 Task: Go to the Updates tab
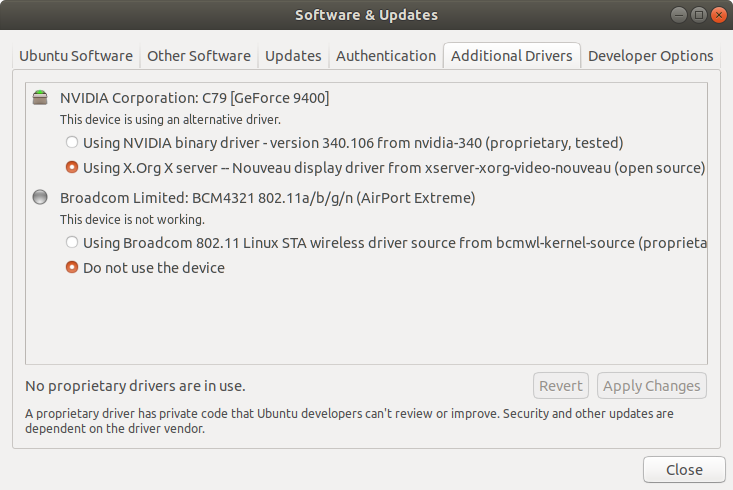point(293,56)
